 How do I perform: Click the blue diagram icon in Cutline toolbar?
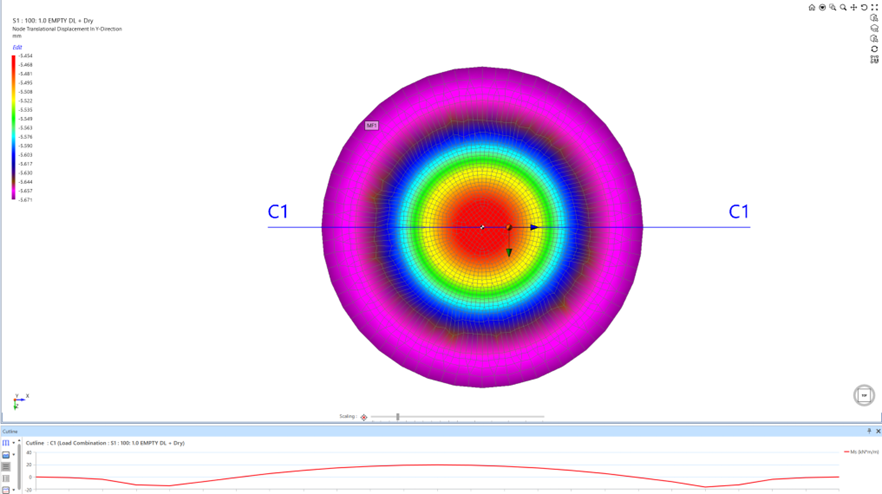click(6, 455)
